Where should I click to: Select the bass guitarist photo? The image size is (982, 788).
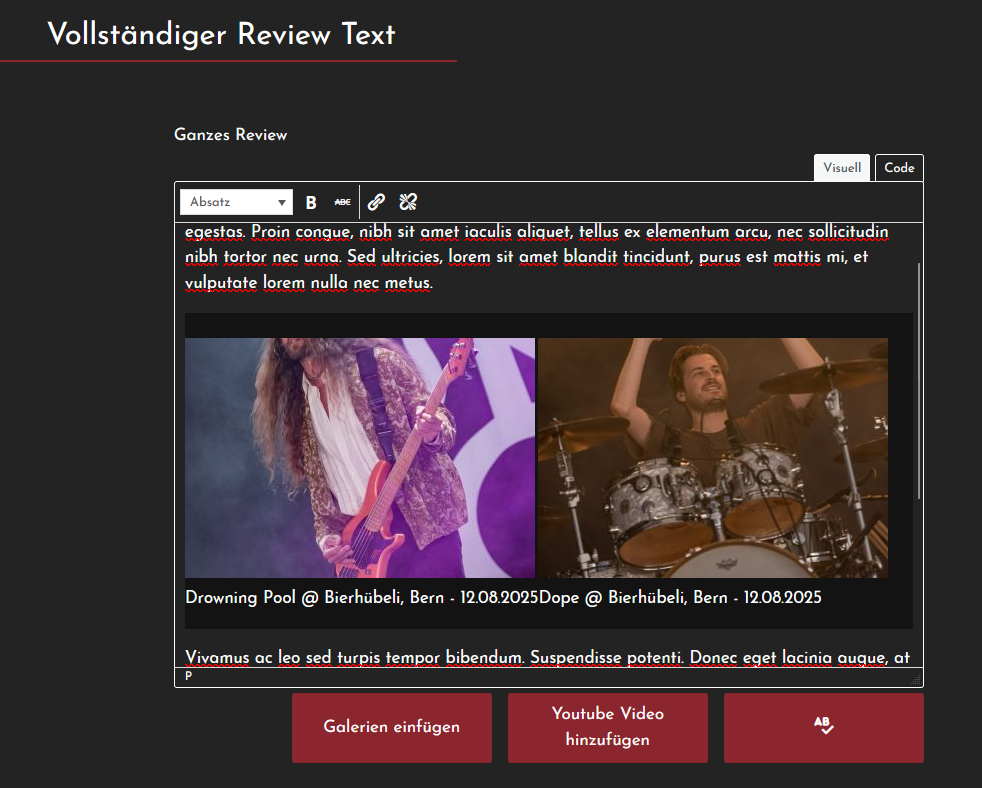coord(360,458)
